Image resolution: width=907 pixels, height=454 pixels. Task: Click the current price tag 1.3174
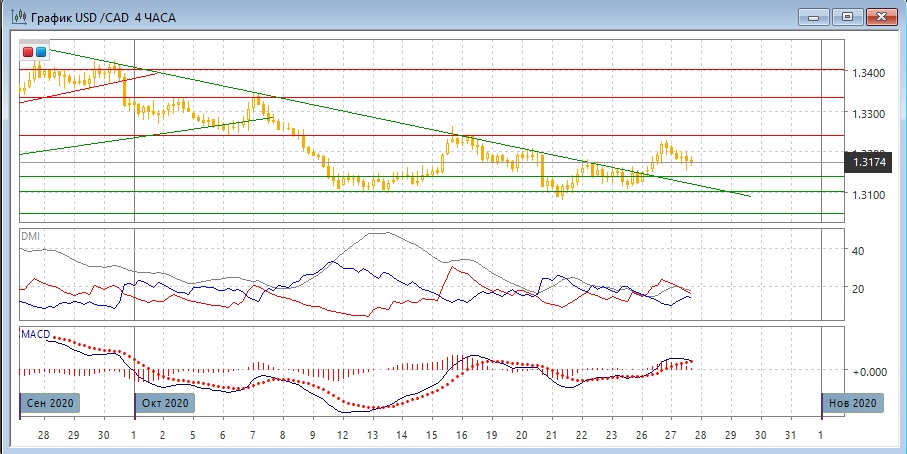tap(869, 161)
